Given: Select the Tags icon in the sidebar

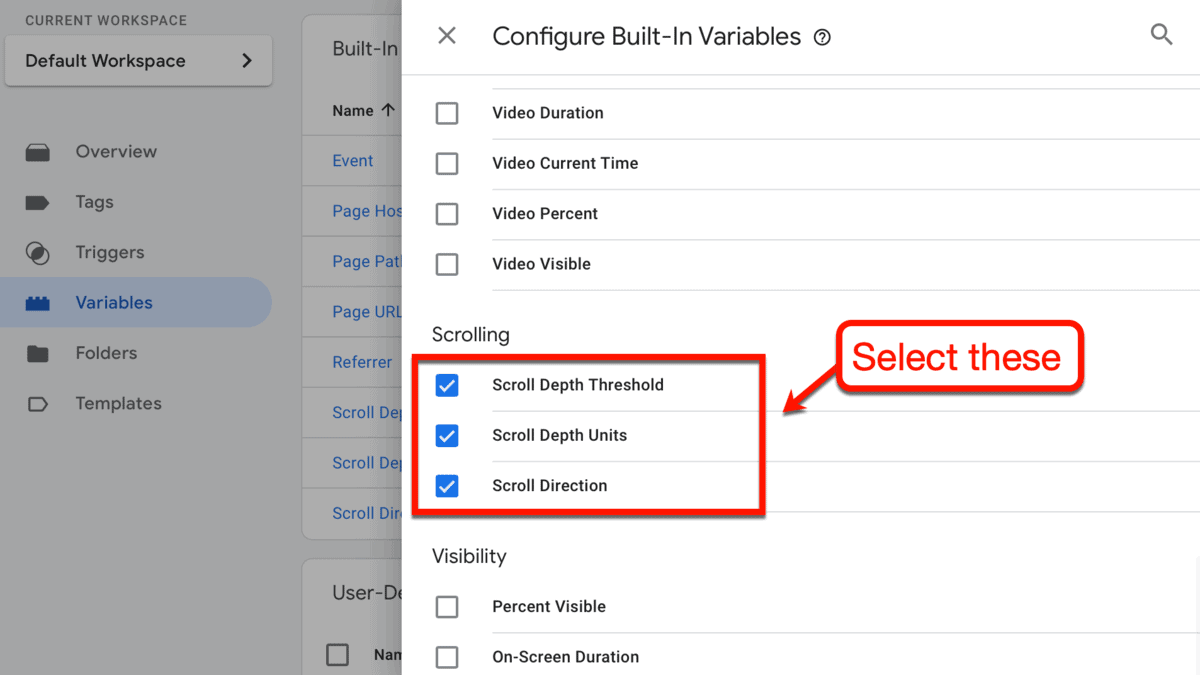Looking at the screenshot, I should point(38,202).
